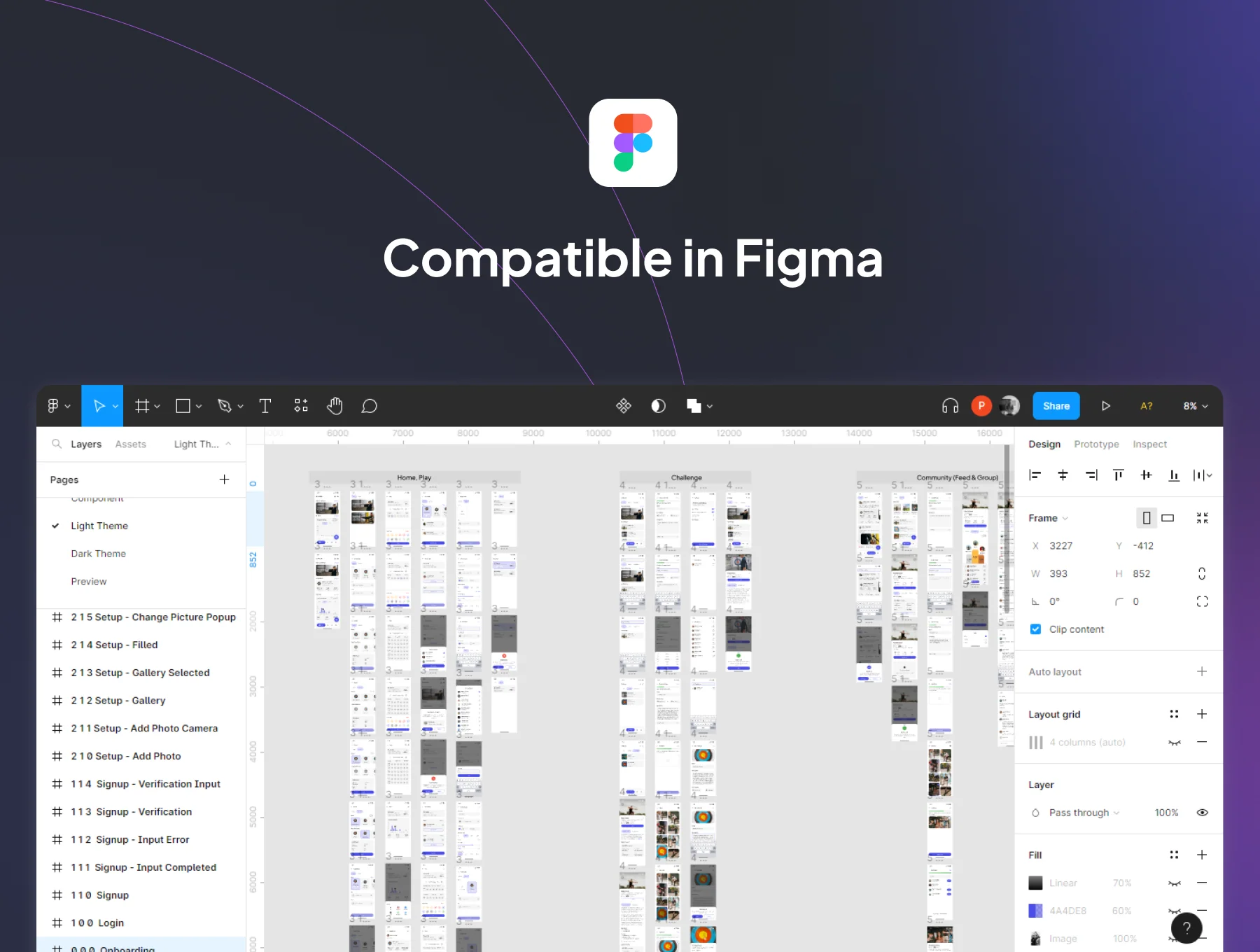Start audio conversation with headphones icon
Viewport: 1260px width, 952px height.
click(950, 406)
